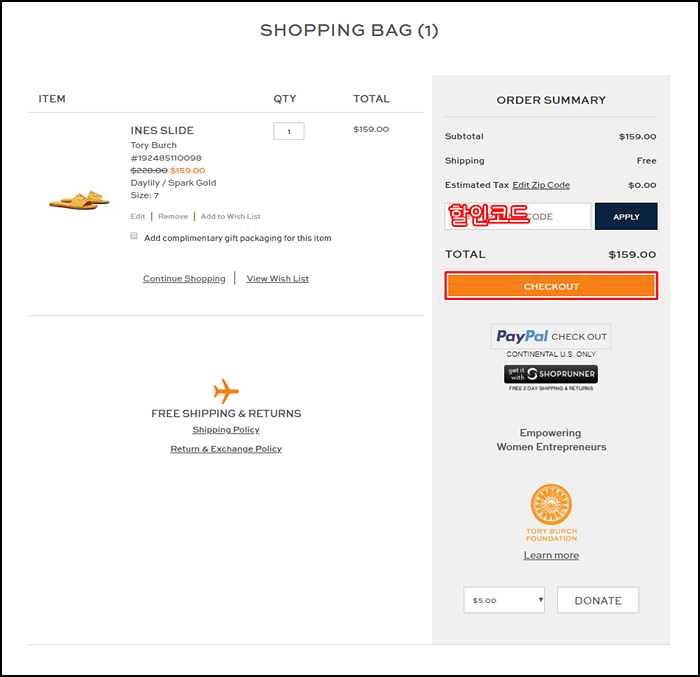Screen dimensions: 700x677
Task: Click the orange airplane shipping icon
Action: click(x=226, y=391)
